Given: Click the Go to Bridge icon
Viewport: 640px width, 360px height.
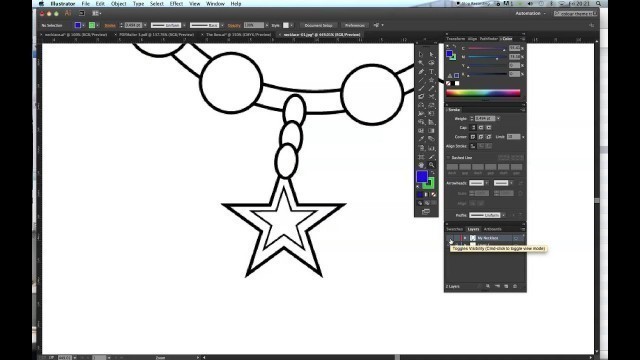Looking at the screenshot, I should 82,13.
